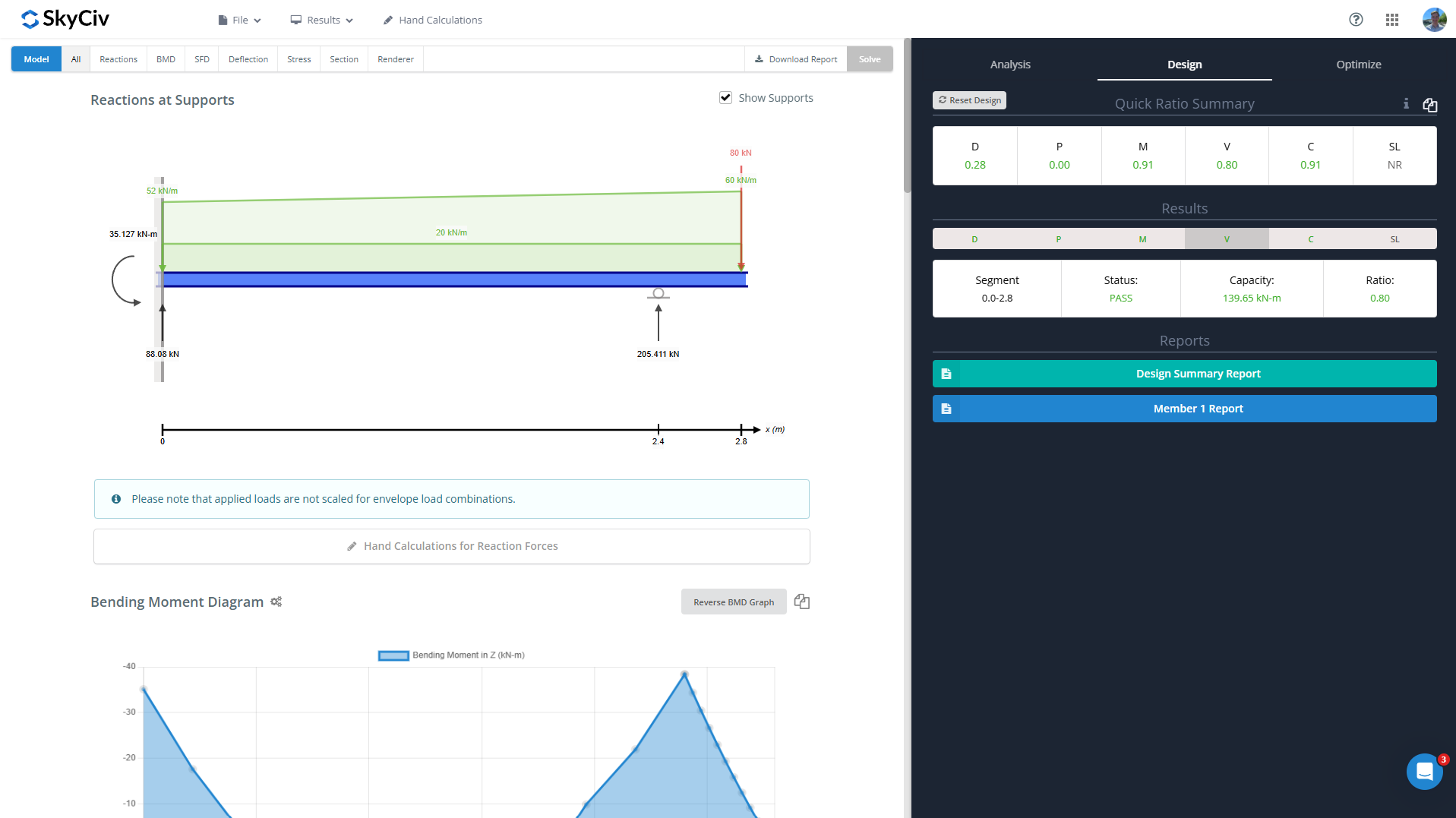Click the SkyCiv logo
The height and width of the screenshot is (818, 1456).
(x=65, y=19)
